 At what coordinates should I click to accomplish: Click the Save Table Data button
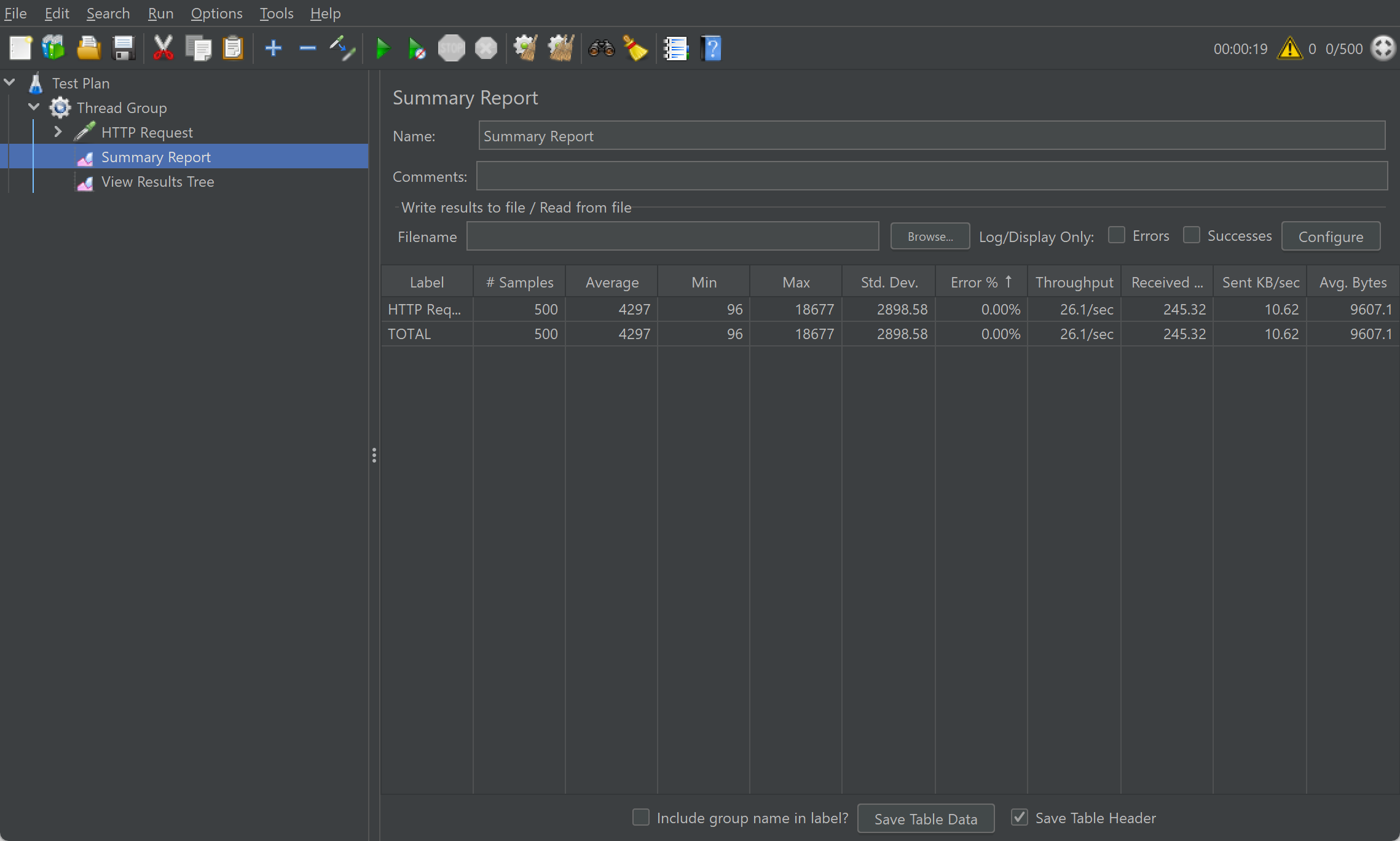(925, 818)
